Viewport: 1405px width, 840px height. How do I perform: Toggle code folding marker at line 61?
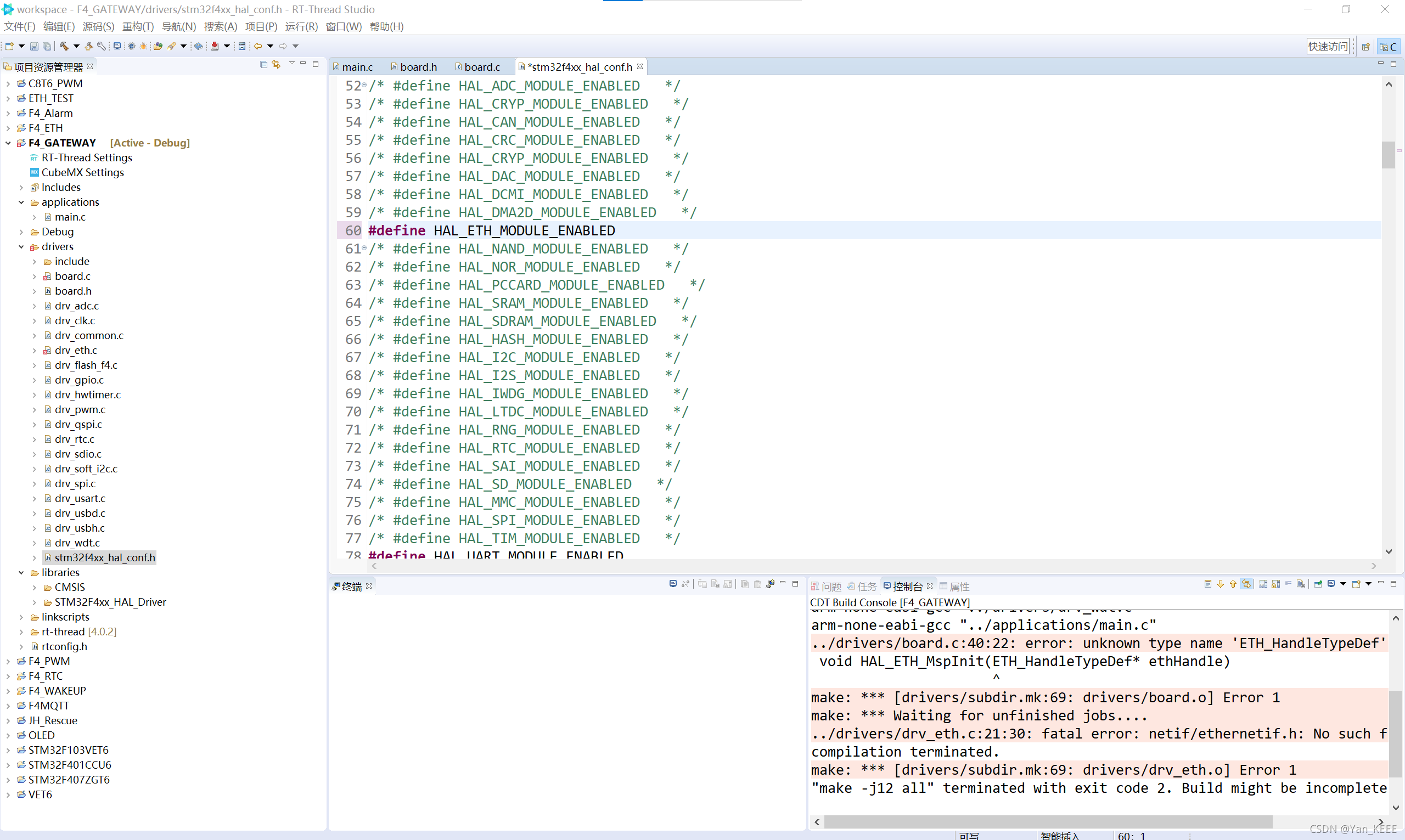coord(364,248)
